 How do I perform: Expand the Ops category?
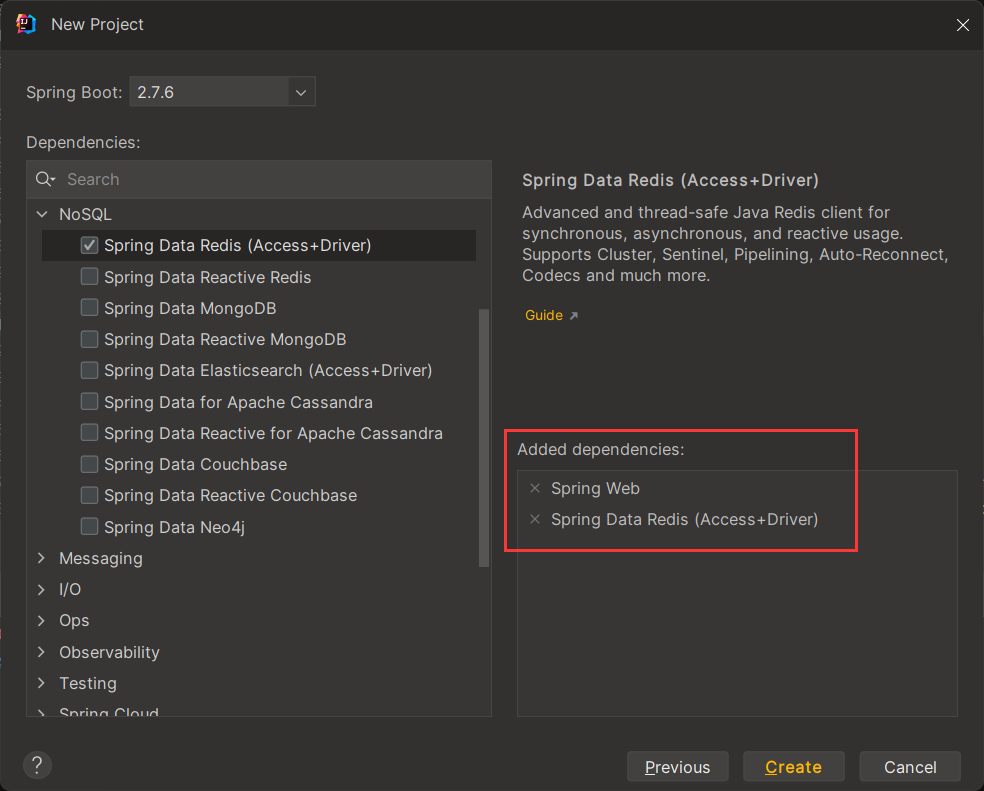click(x=41, y=620)
